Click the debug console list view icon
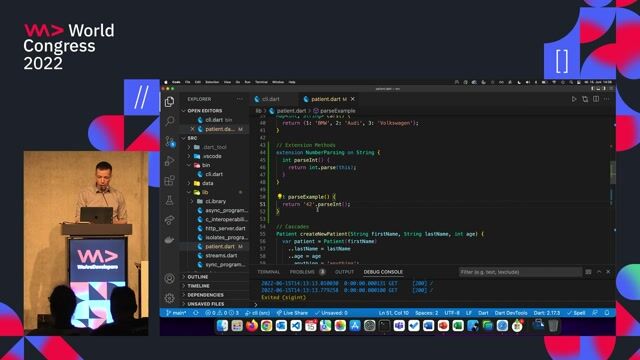Image resolution: width=640 pixels, height=360 pixels. click(x=588, y=272)
